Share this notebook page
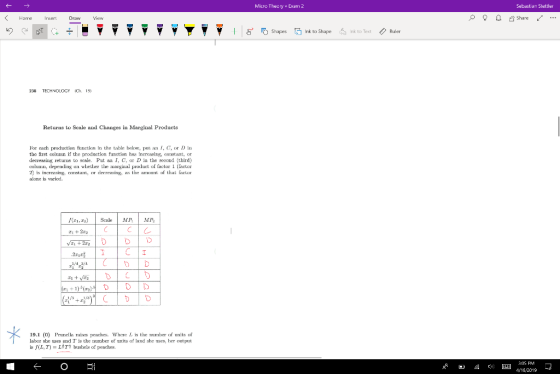 [x=519, y=18]
